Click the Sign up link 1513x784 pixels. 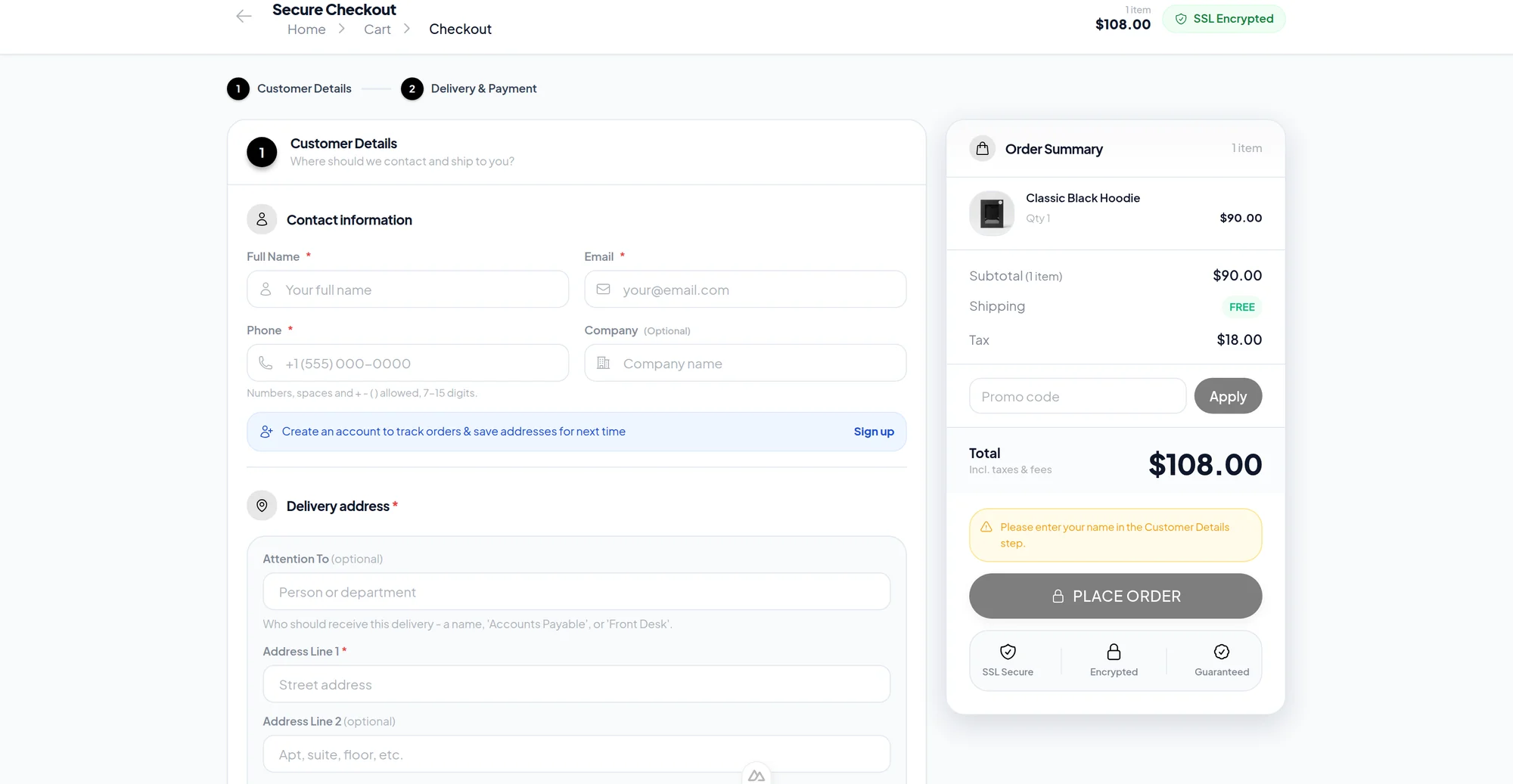coord(874,432)
